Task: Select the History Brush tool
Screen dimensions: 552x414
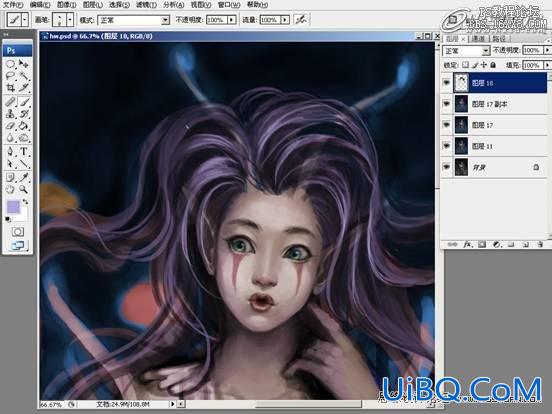Action: [24, 114]
